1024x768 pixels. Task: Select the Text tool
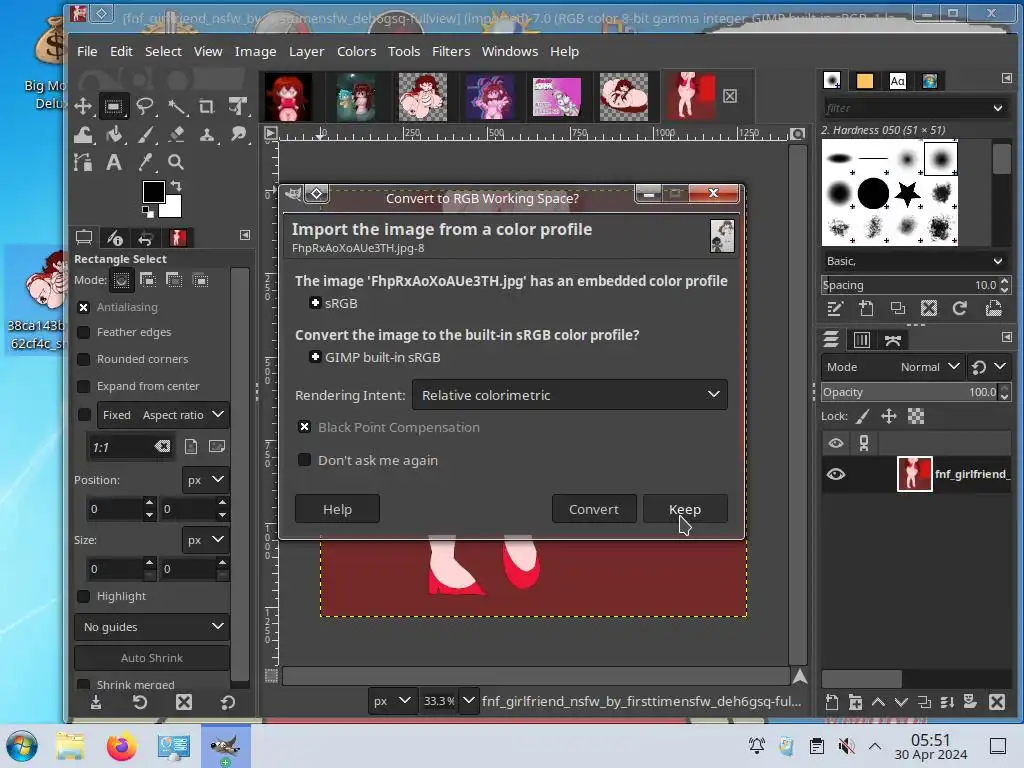[x=114, y=162]
